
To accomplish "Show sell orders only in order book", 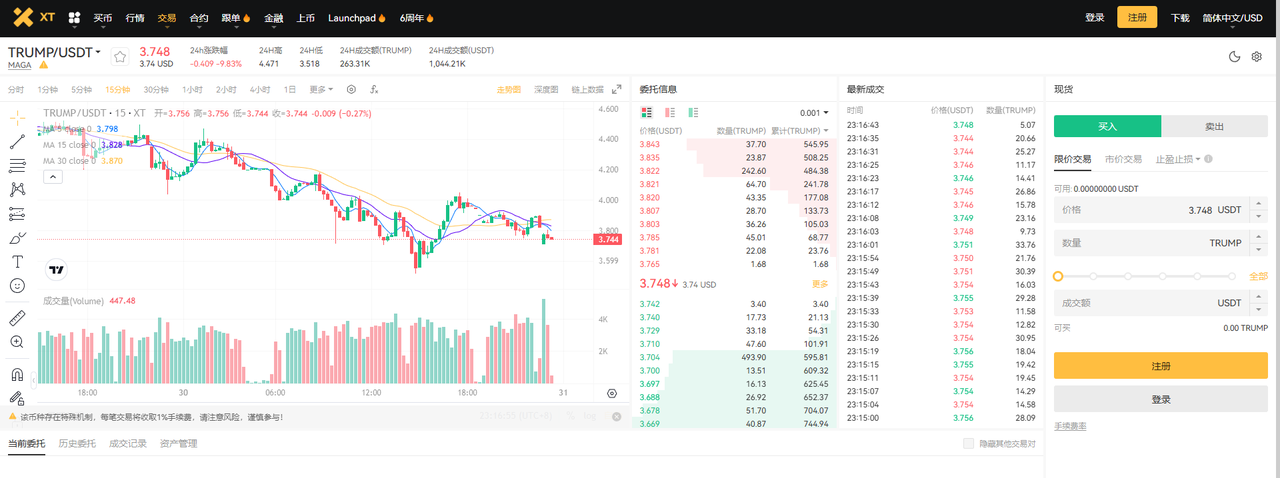I will point(670,112).
